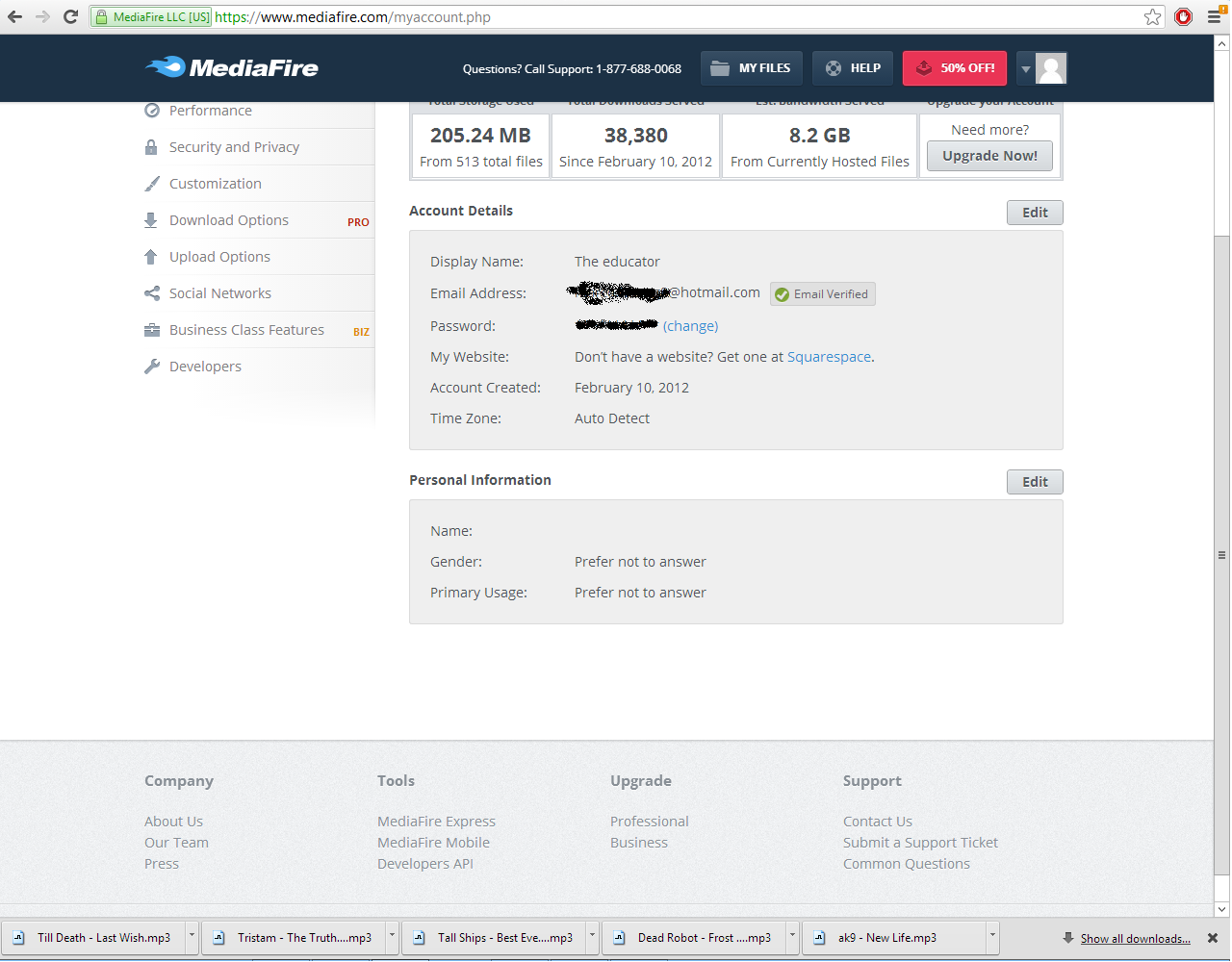Open the Chrome menu icon
Image resolution: width=1232 pixels, height=962 pixels.
click(1215, 15)
